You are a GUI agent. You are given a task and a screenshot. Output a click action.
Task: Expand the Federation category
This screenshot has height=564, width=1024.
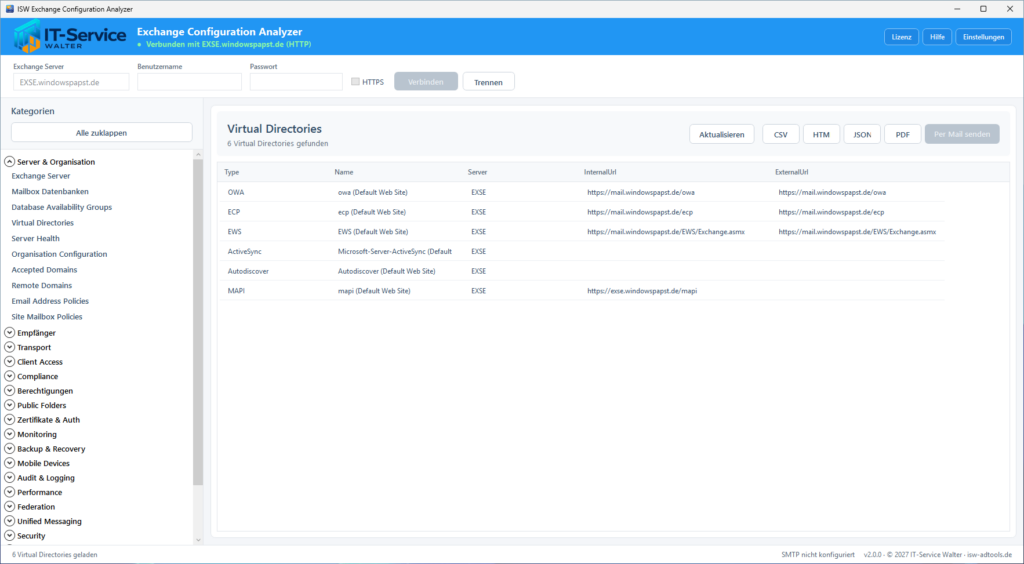pyautogui.click(x=9, y=507)
